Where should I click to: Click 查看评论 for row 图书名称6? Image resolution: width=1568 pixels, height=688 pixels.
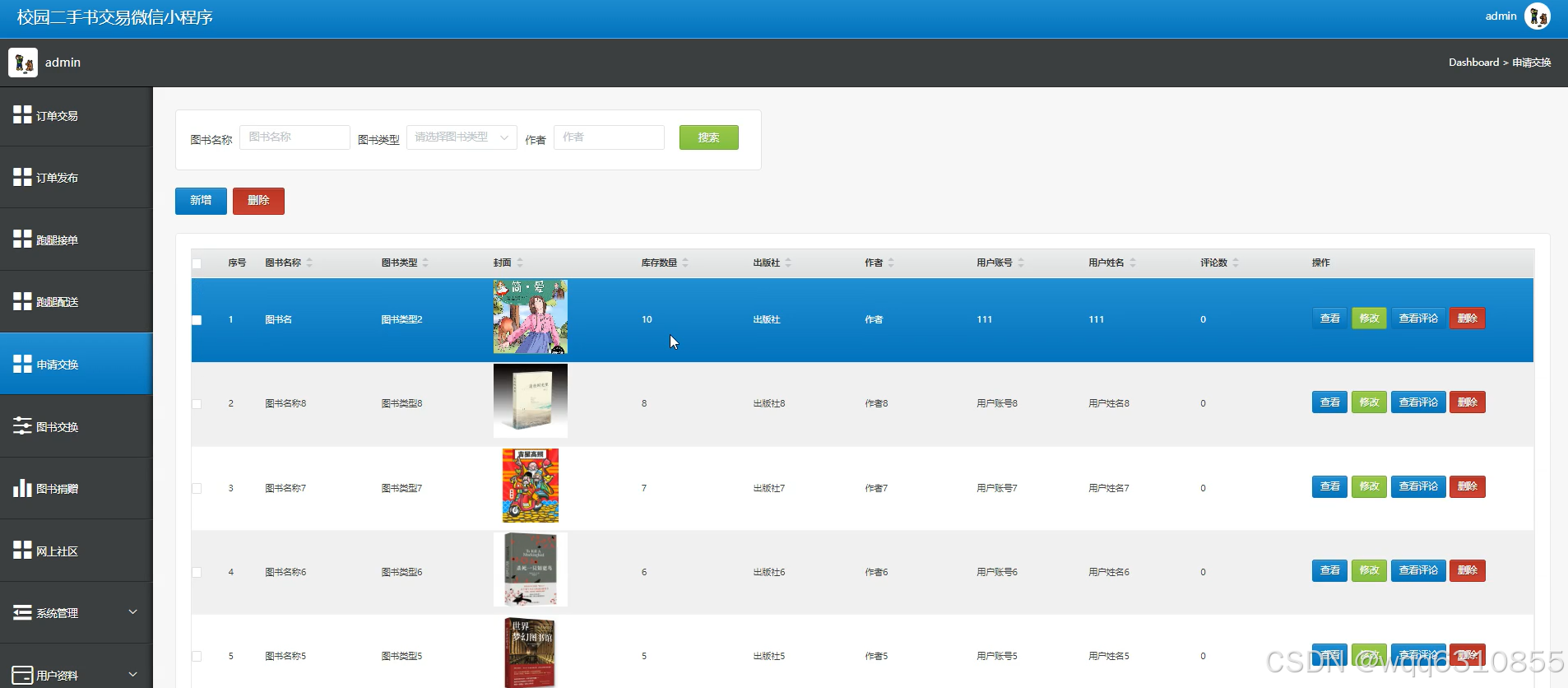[1418, 570]
